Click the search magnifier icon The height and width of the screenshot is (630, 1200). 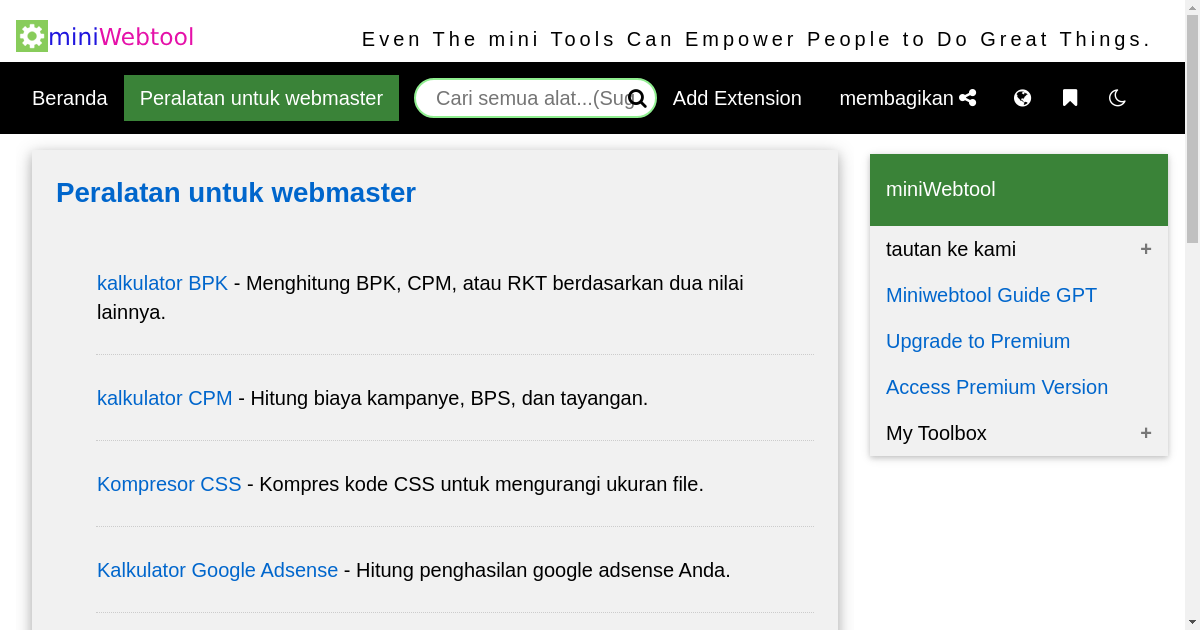637,99
